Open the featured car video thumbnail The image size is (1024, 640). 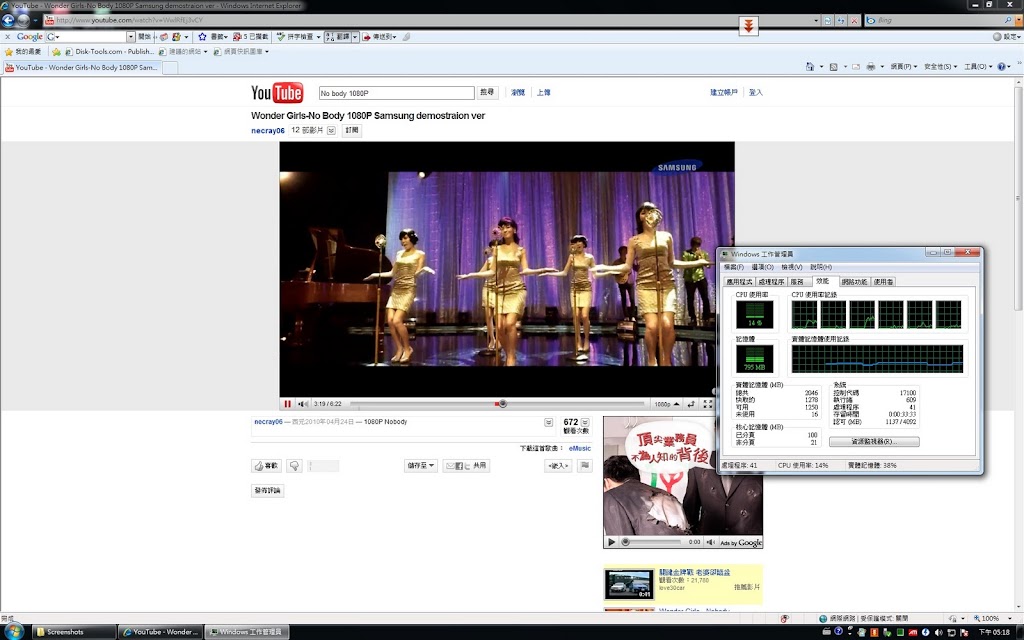point(629,584)
